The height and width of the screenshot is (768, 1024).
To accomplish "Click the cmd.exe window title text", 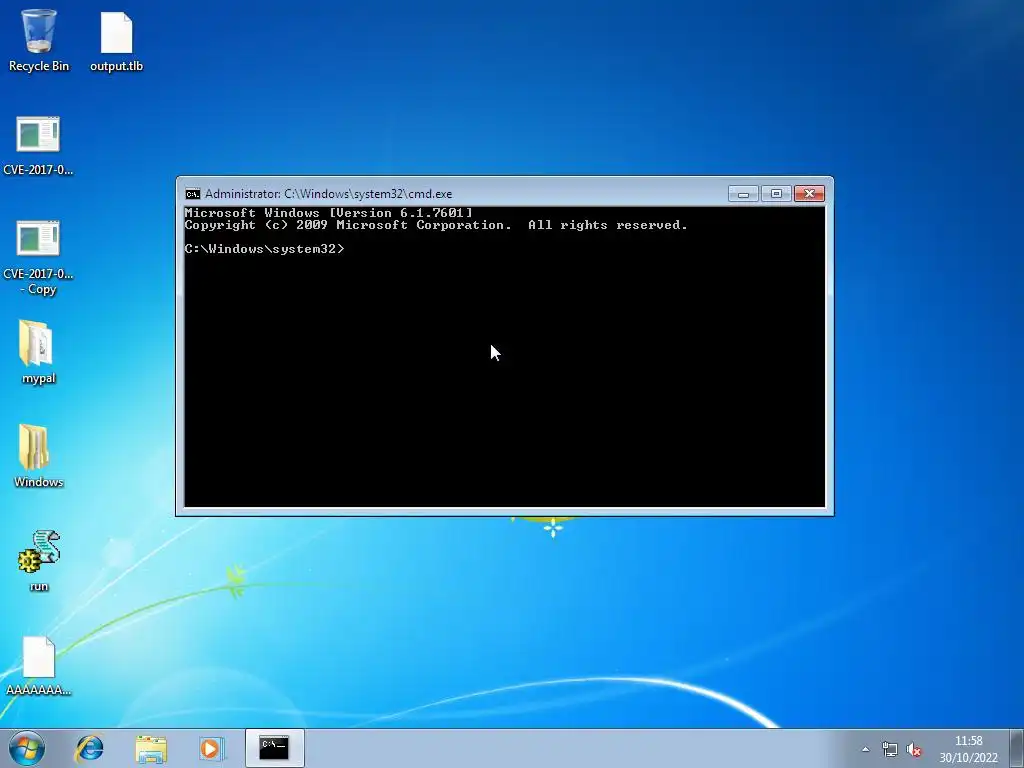I will 328,194.
